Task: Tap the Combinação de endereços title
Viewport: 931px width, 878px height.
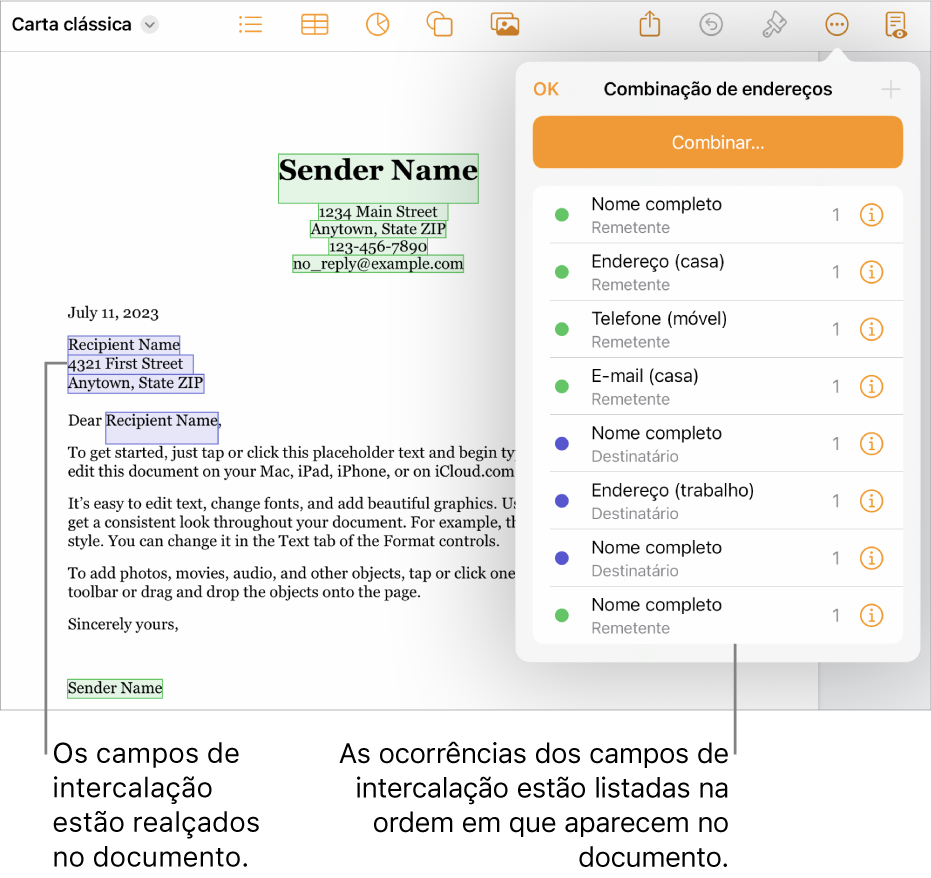Action: pyautogui.click(x=718, y=89)
